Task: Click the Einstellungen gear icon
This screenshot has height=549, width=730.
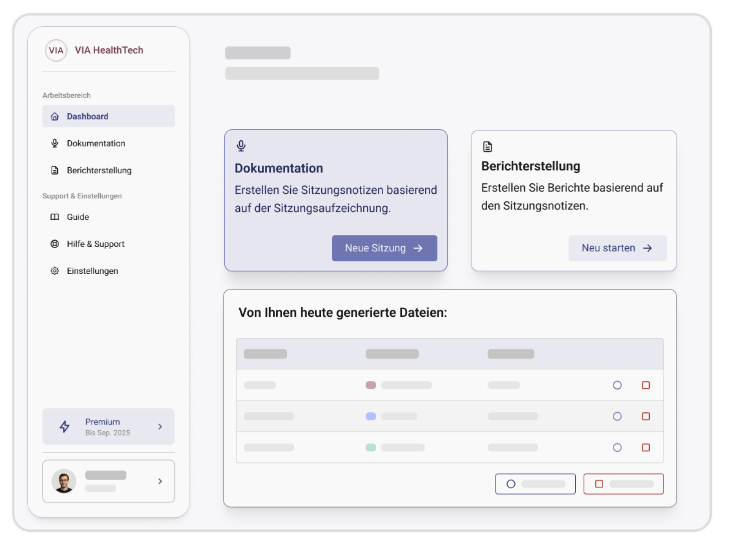Action: pos(54,271)
